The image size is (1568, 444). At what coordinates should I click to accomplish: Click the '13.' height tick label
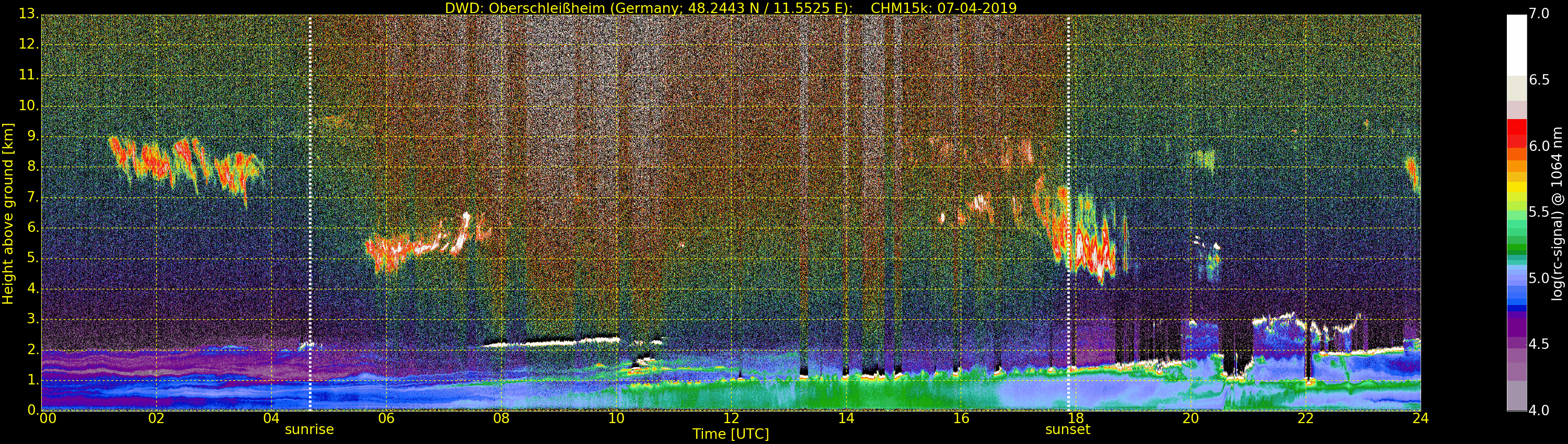[29, 15]
